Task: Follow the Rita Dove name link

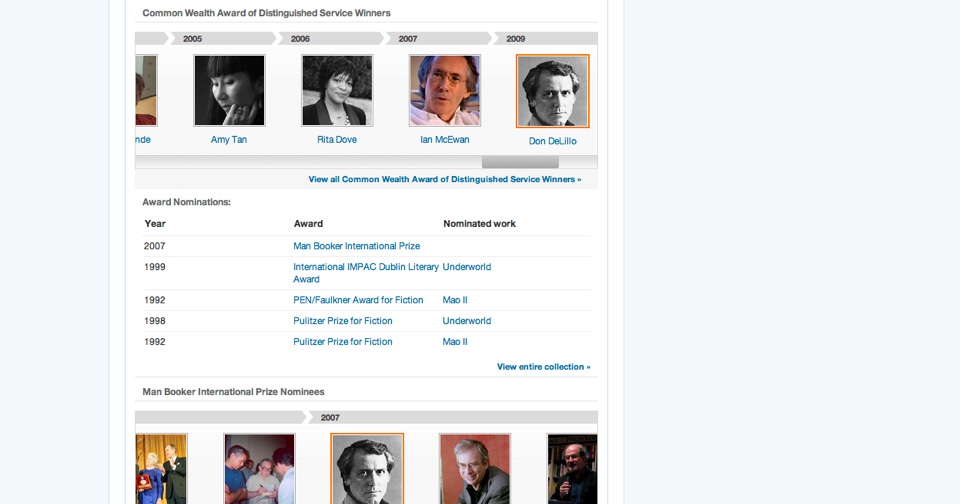Action: pyautogui.click(x=337, y=139)
